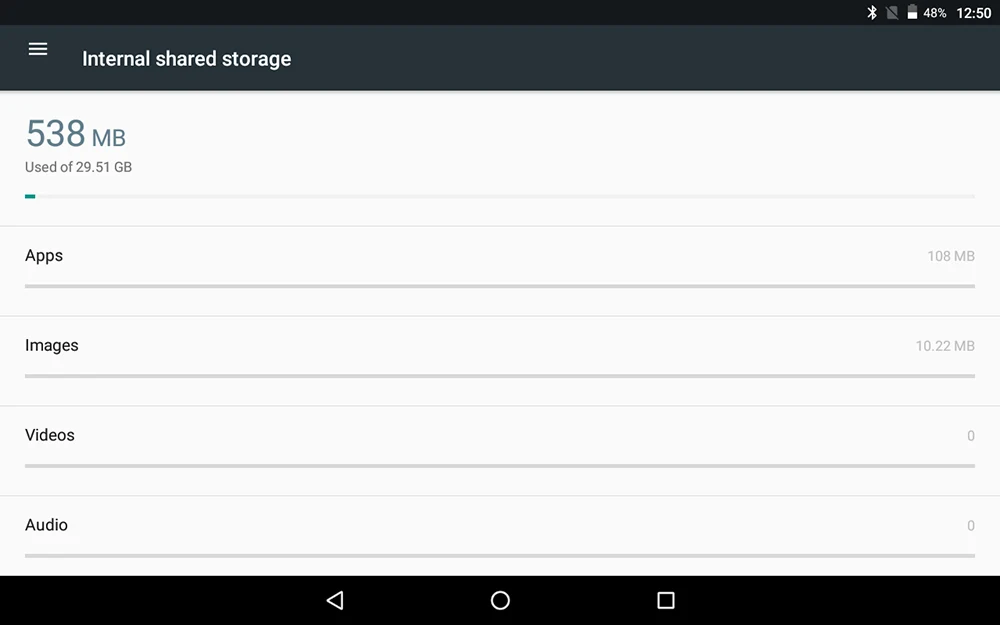The height and width of the screenshot is (625, 1000).
Task: Open the Audio storage category
Action: pos(500,536)
